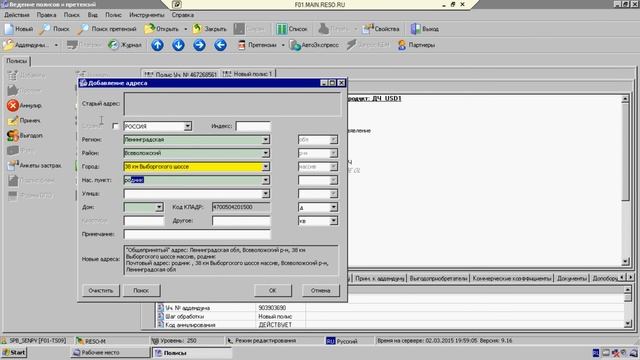Click Аннулир. in the side panel
The width and height of the screenshot is (640, 360).
pos(24,105)
